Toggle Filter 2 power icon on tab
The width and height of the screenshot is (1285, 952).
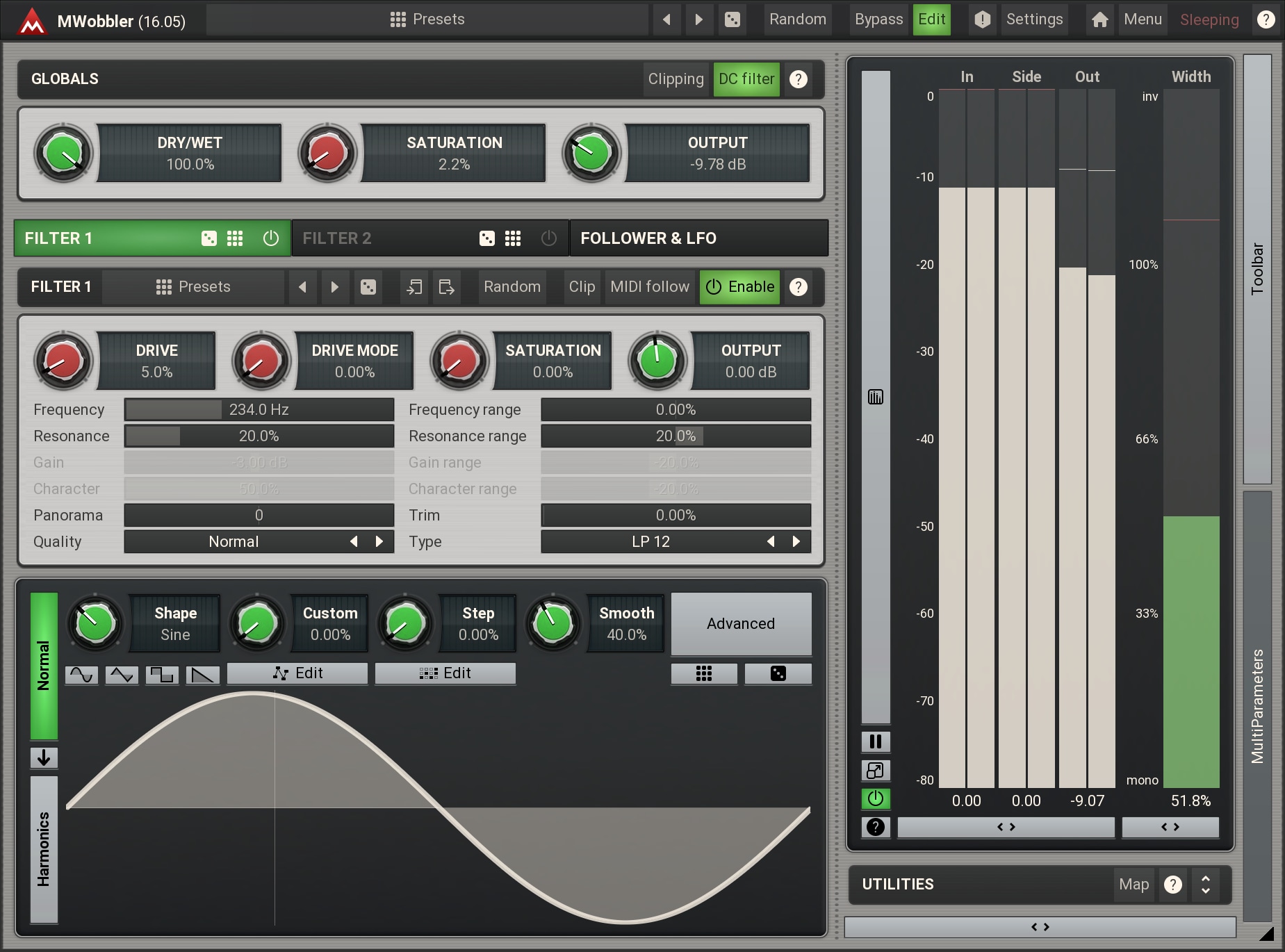[x=549, y=238]
